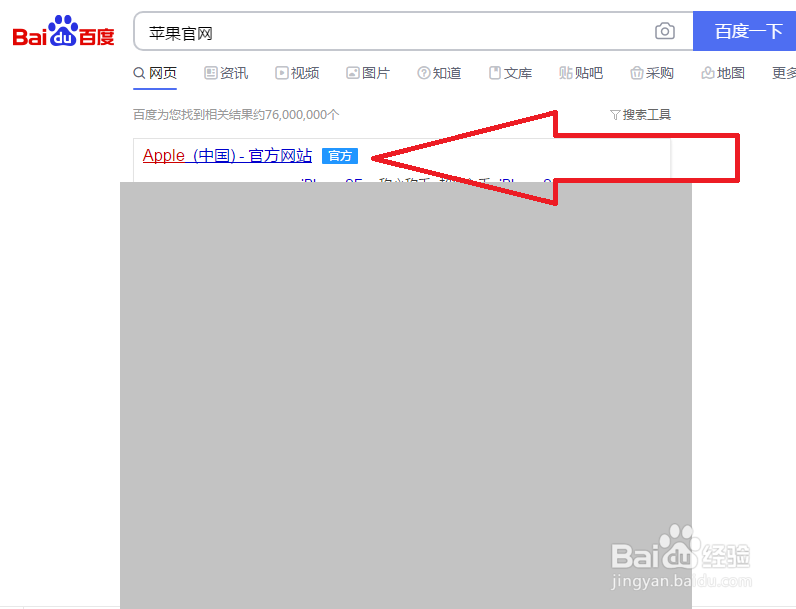The width and height of the screenshot is (796, 609).
Task: Click the blue 官方 badge
Action: (x=340, y=156)
